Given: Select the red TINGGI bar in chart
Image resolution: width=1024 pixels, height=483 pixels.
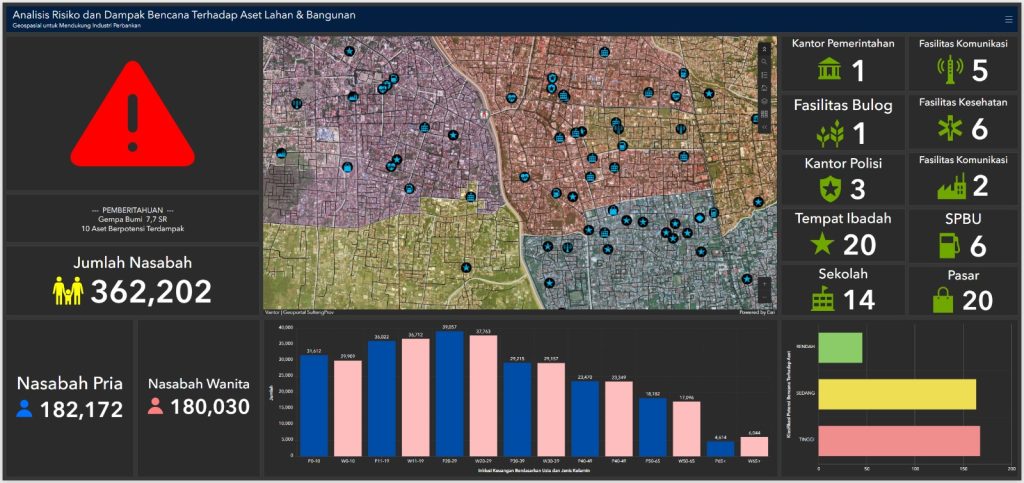Looking at the screenshot, I should coord(898,440).
